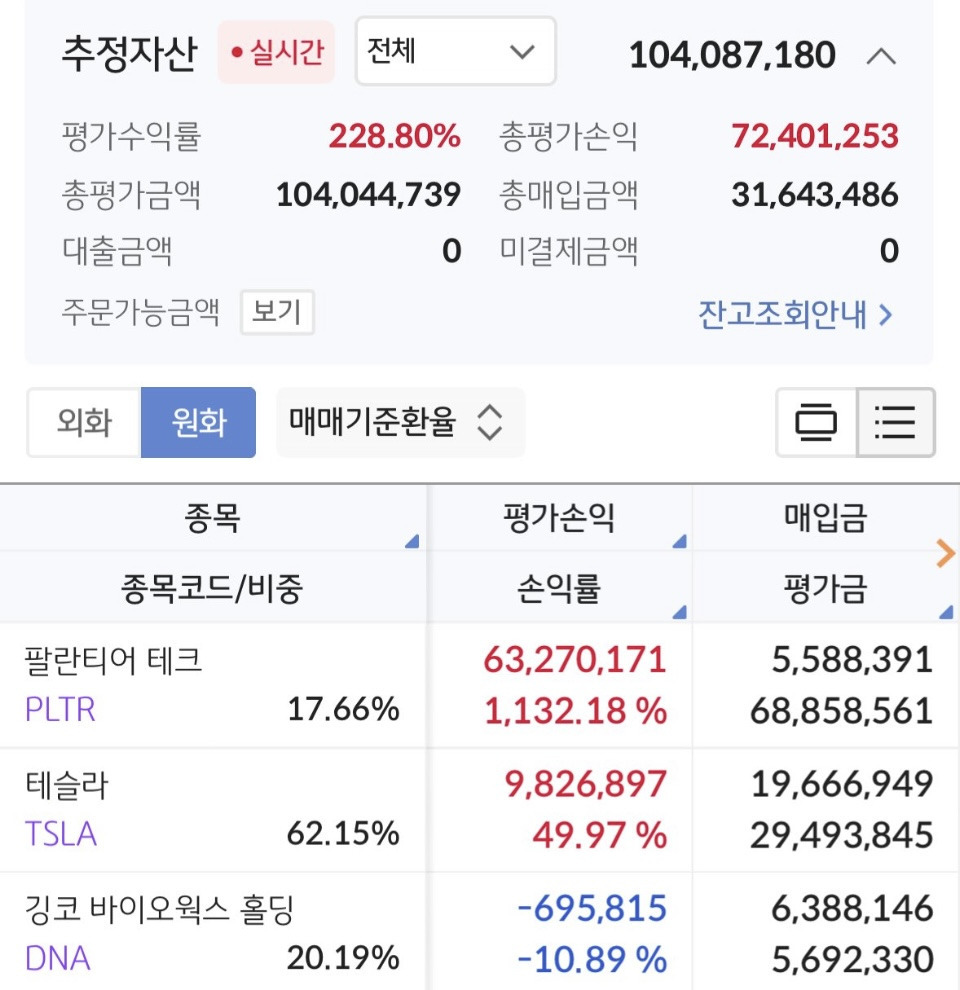960x990 pixels.
Task: Switch to the card view icon
Action: point(816,421)
